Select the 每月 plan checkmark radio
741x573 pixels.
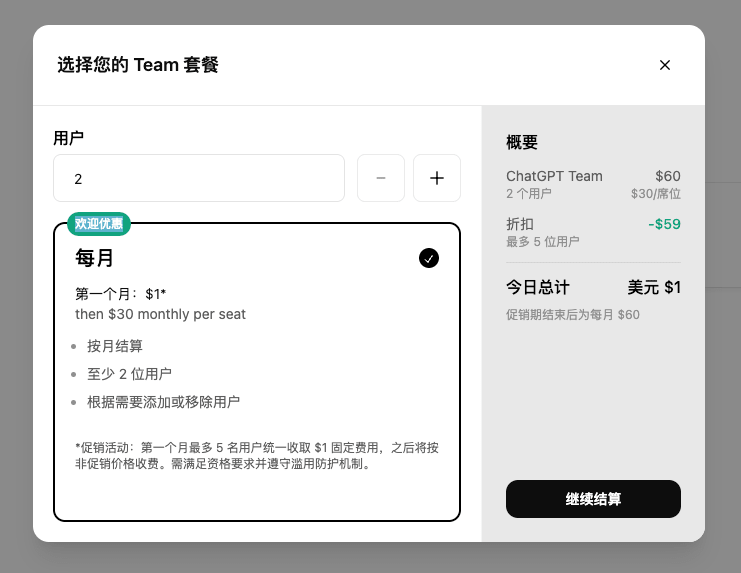429,258
